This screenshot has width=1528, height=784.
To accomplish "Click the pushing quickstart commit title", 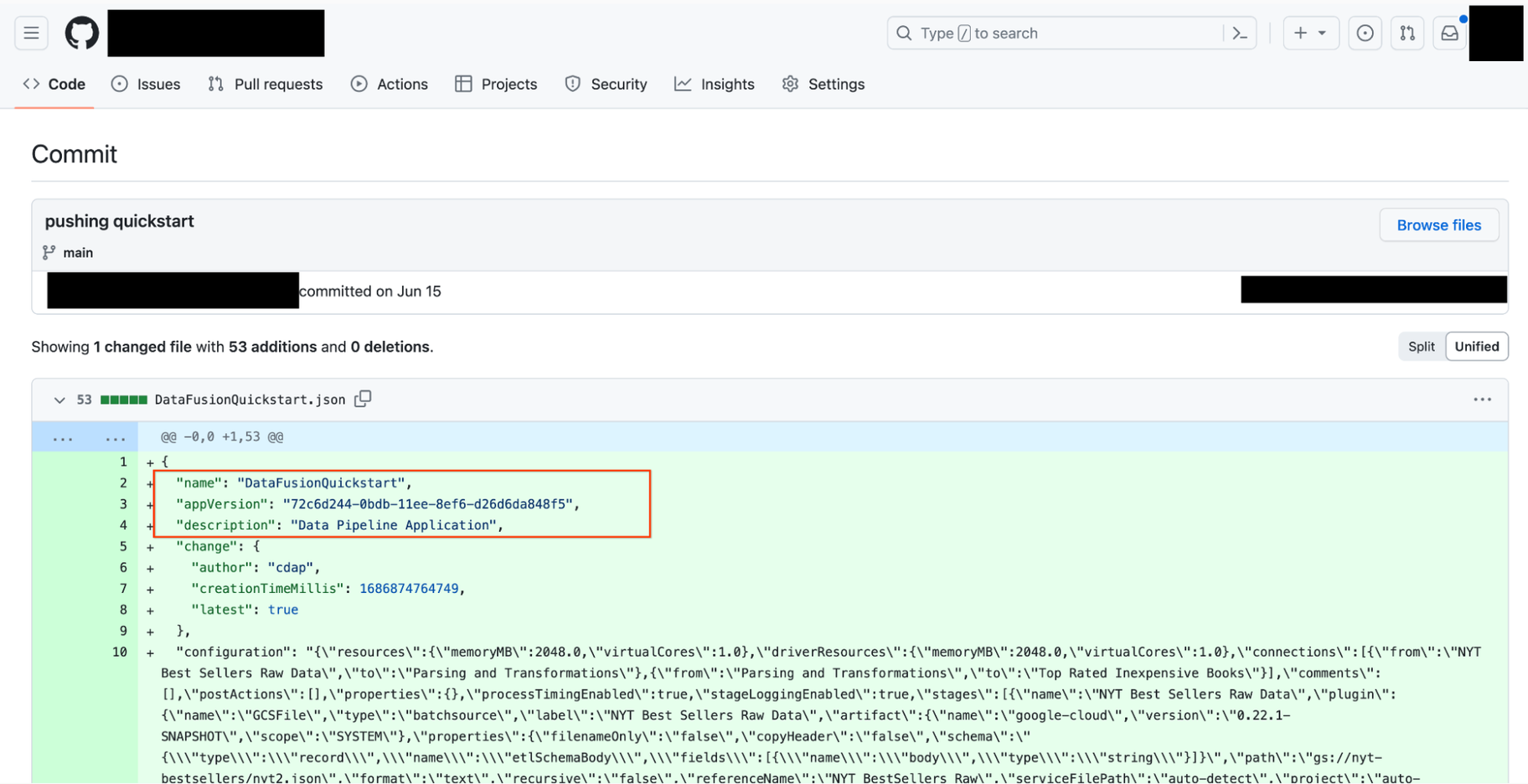I will tap(119, 221).
